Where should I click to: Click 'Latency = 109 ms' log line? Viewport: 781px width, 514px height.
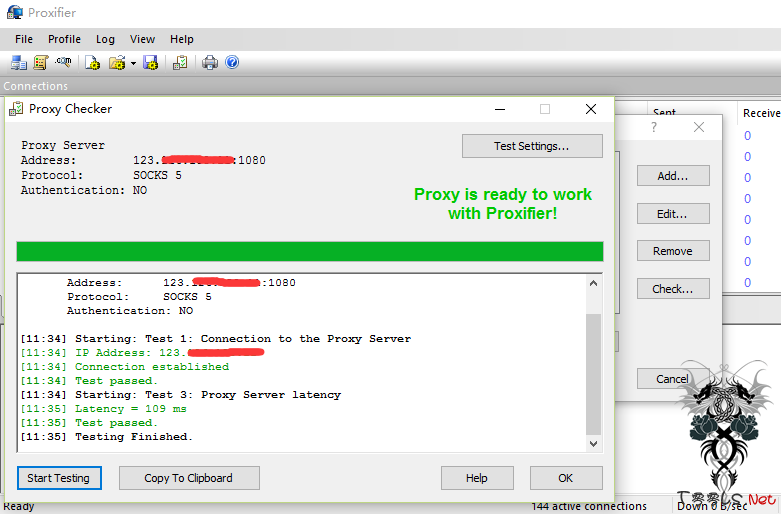pos(104,409)
